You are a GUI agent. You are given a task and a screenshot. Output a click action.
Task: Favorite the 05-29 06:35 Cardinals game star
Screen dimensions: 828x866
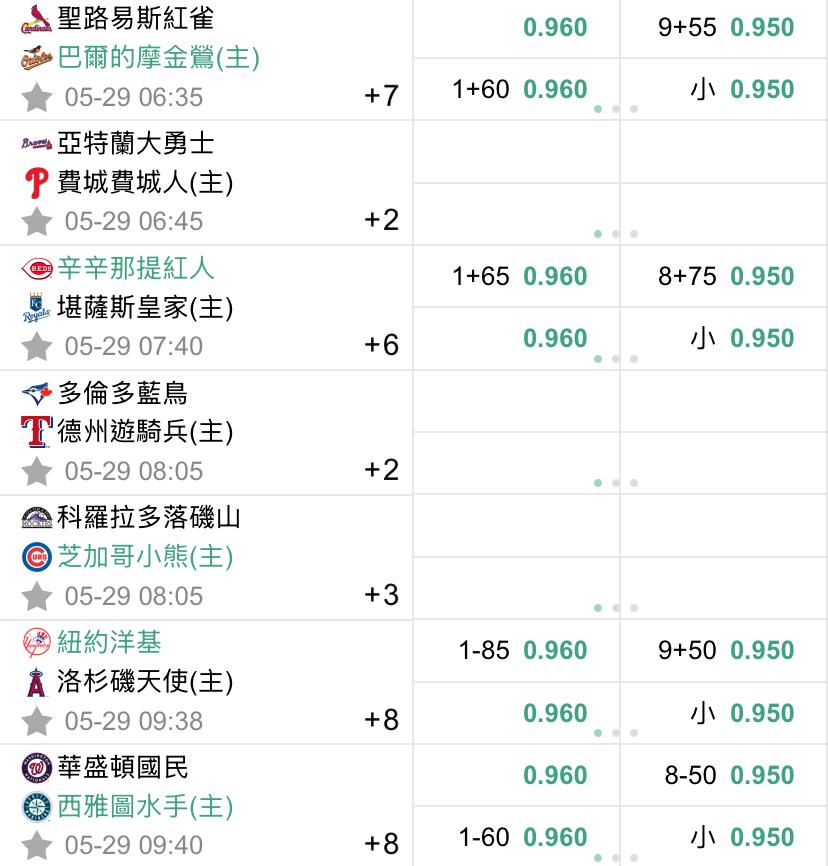(36, 97)
